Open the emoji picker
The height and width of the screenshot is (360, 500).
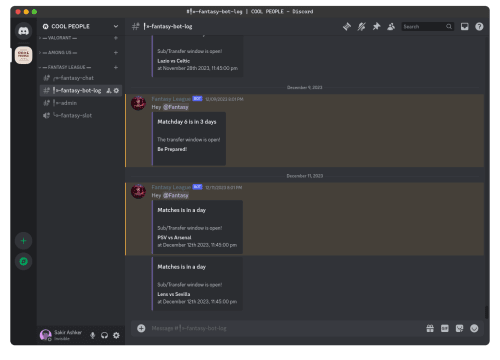[474, 329]
